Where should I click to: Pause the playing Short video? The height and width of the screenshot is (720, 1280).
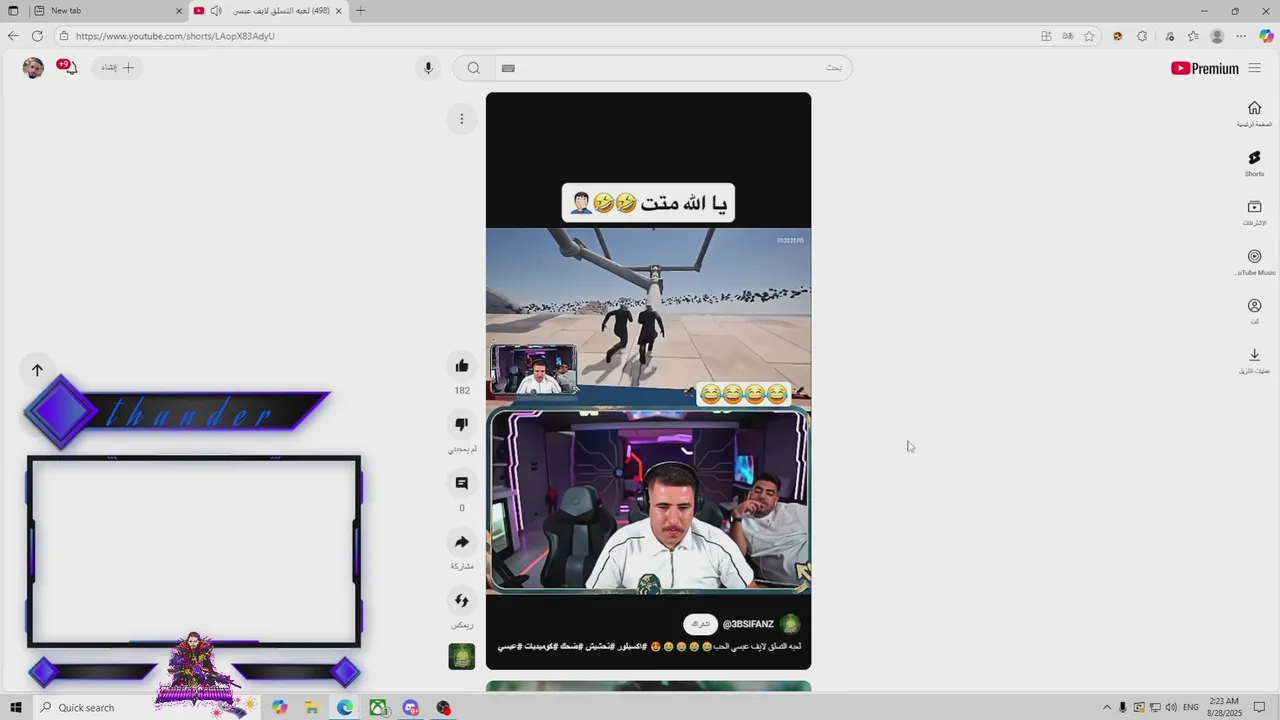pyautogui.click(x=648, y=380)
